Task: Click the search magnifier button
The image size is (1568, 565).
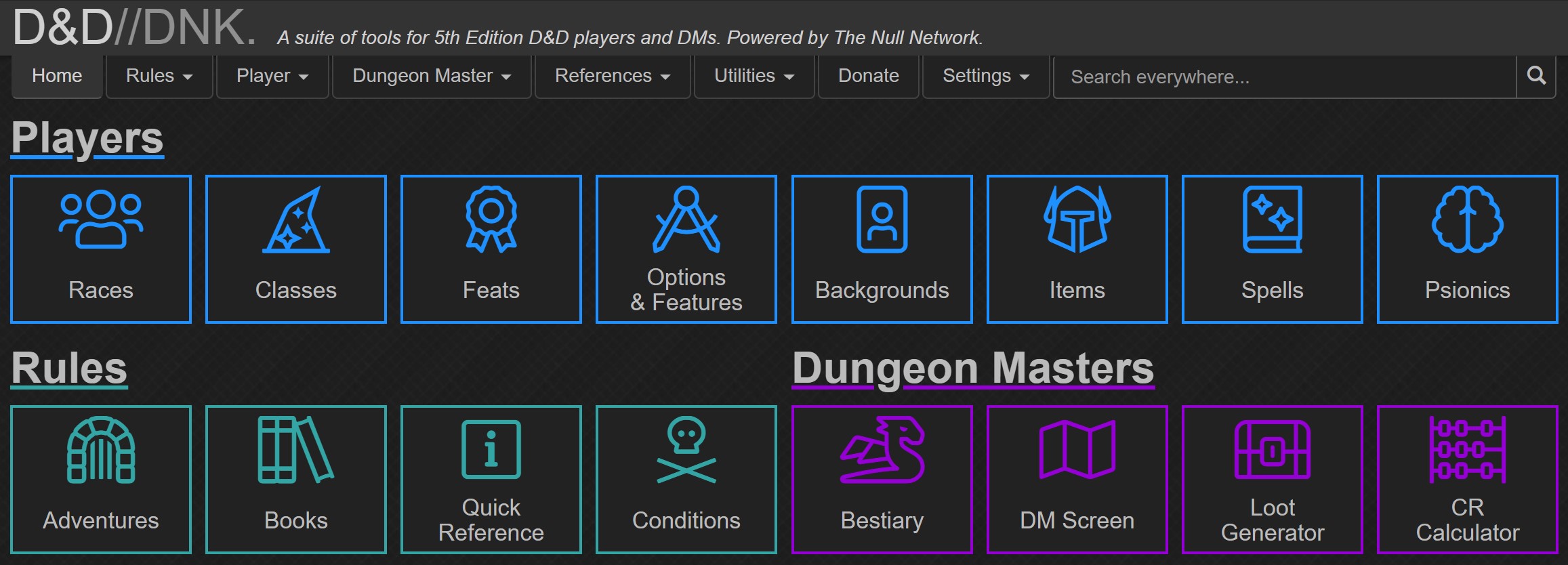Action: pos(1536,76)
